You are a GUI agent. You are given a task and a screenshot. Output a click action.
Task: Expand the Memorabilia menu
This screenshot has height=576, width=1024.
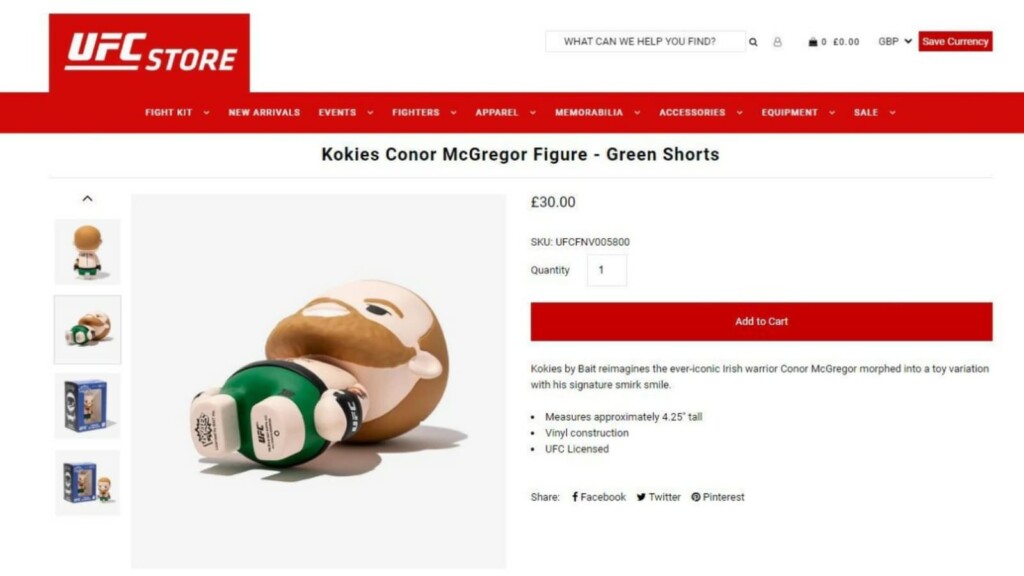click(597, 112)
